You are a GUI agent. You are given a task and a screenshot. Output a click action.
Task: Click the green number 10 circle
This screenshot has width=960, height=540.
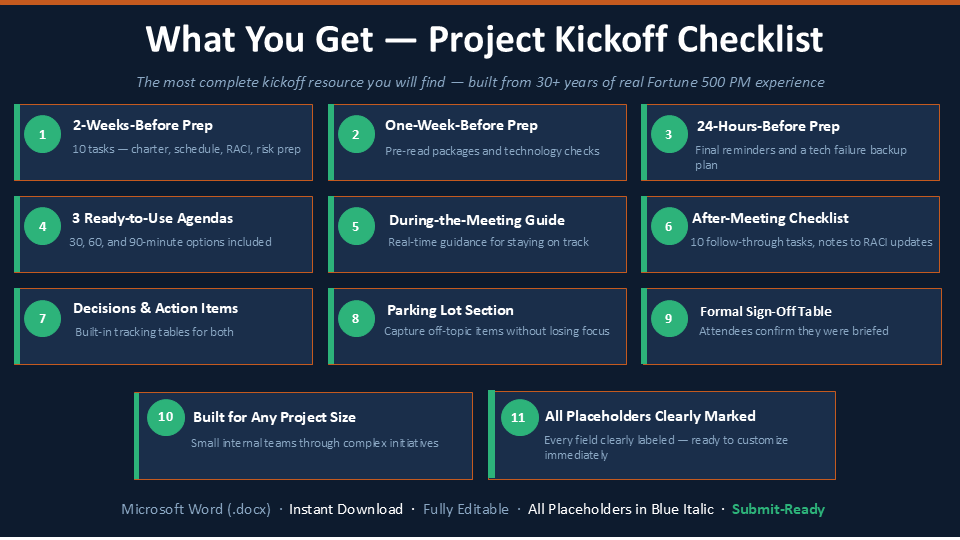tap(165, 417)
